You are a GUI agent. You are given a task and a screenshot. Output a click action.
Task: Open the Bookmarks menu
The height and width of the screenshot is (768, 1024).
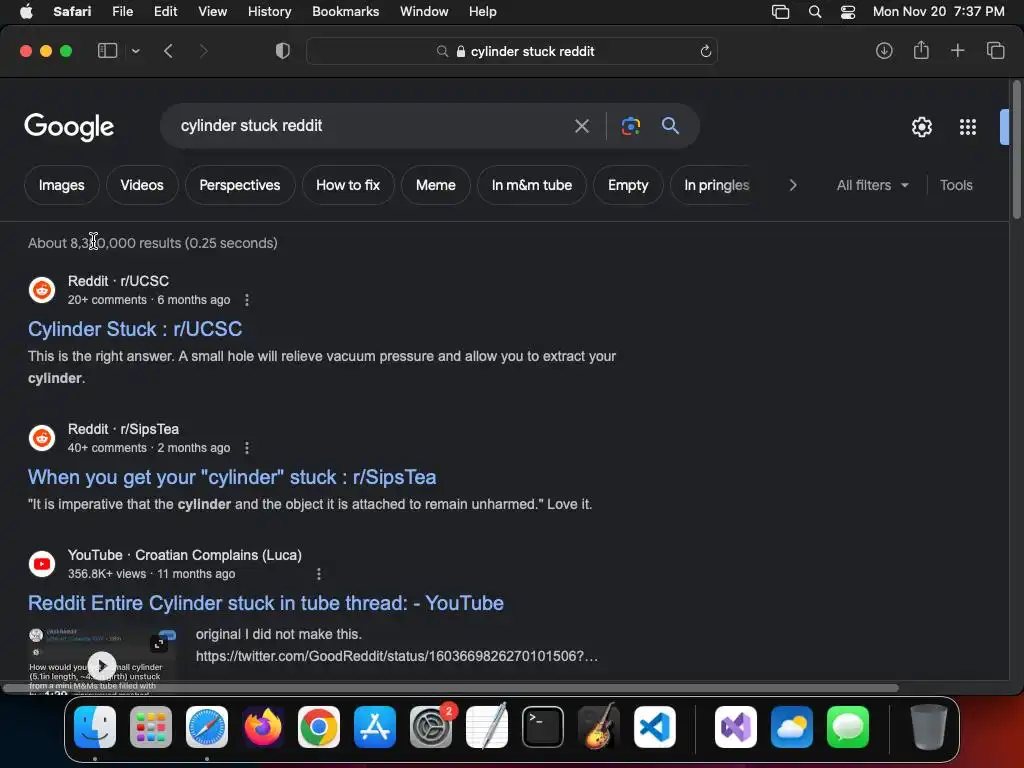click(x=345, y=11)
